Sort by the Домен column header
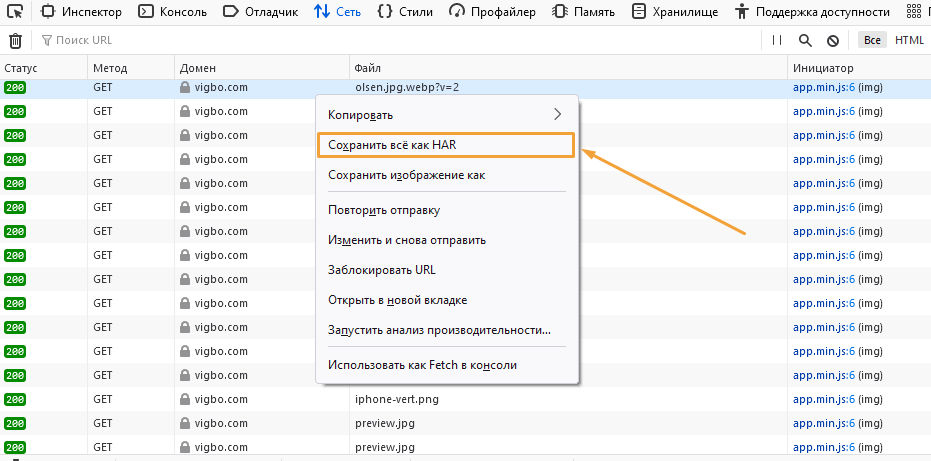Viewport: 931px width, 461px height. [262, 68]
